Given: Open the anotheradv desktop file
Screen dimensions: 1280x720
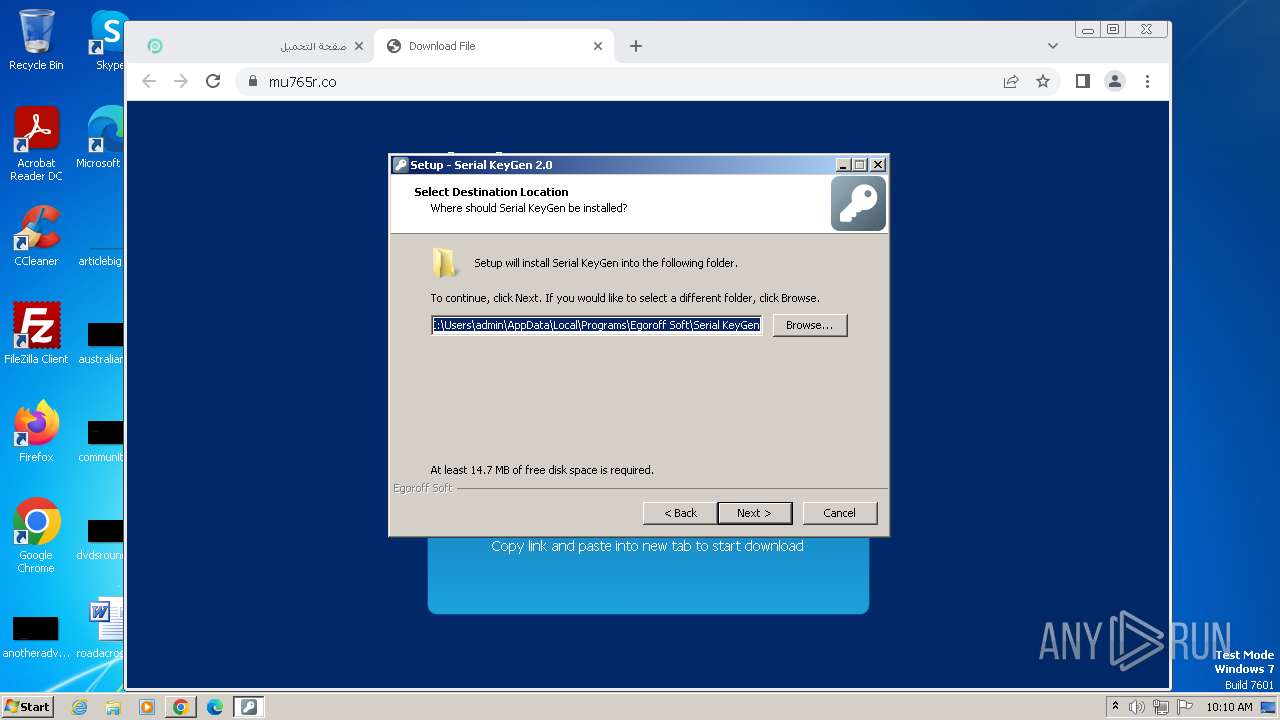Looking at the screenshot, I should [36, 636].
